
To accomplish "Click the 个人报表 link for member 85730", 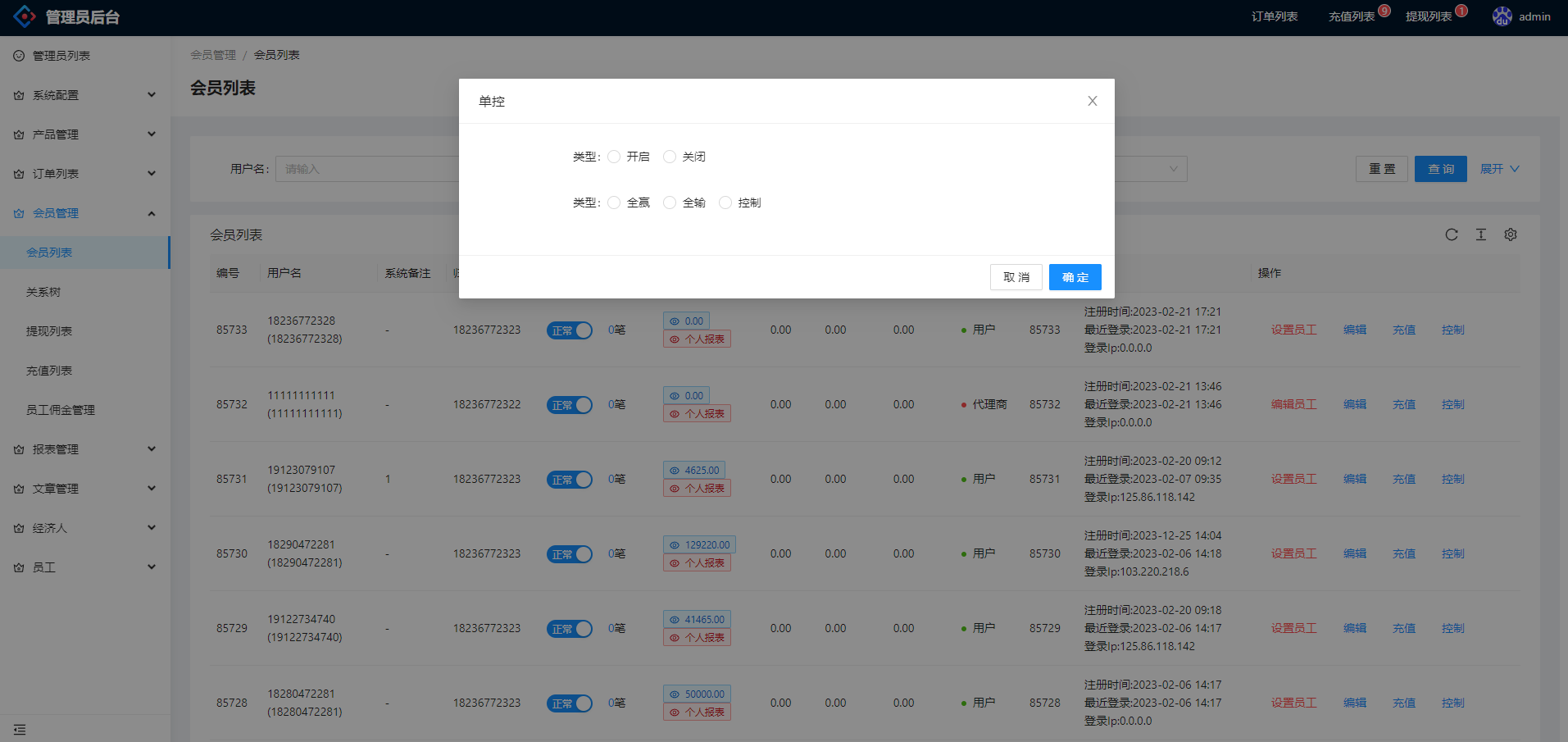I will pyautogui.click(x=698, y=562).
